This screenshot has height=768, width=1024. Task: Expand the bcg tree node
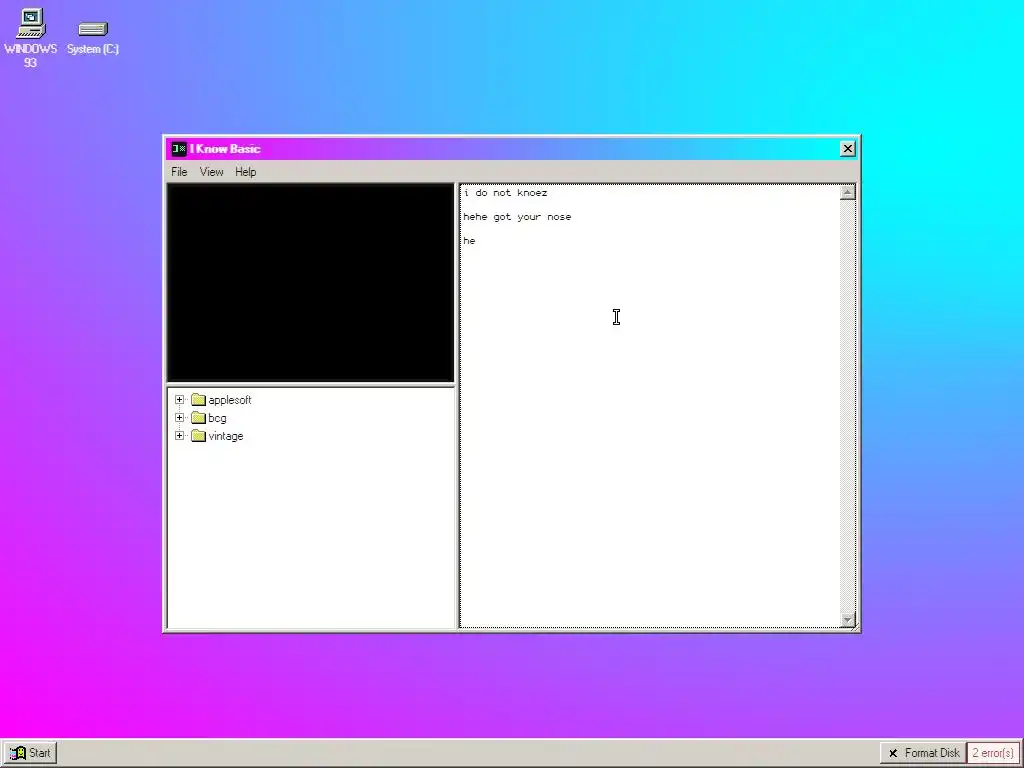tap(180, 418)
